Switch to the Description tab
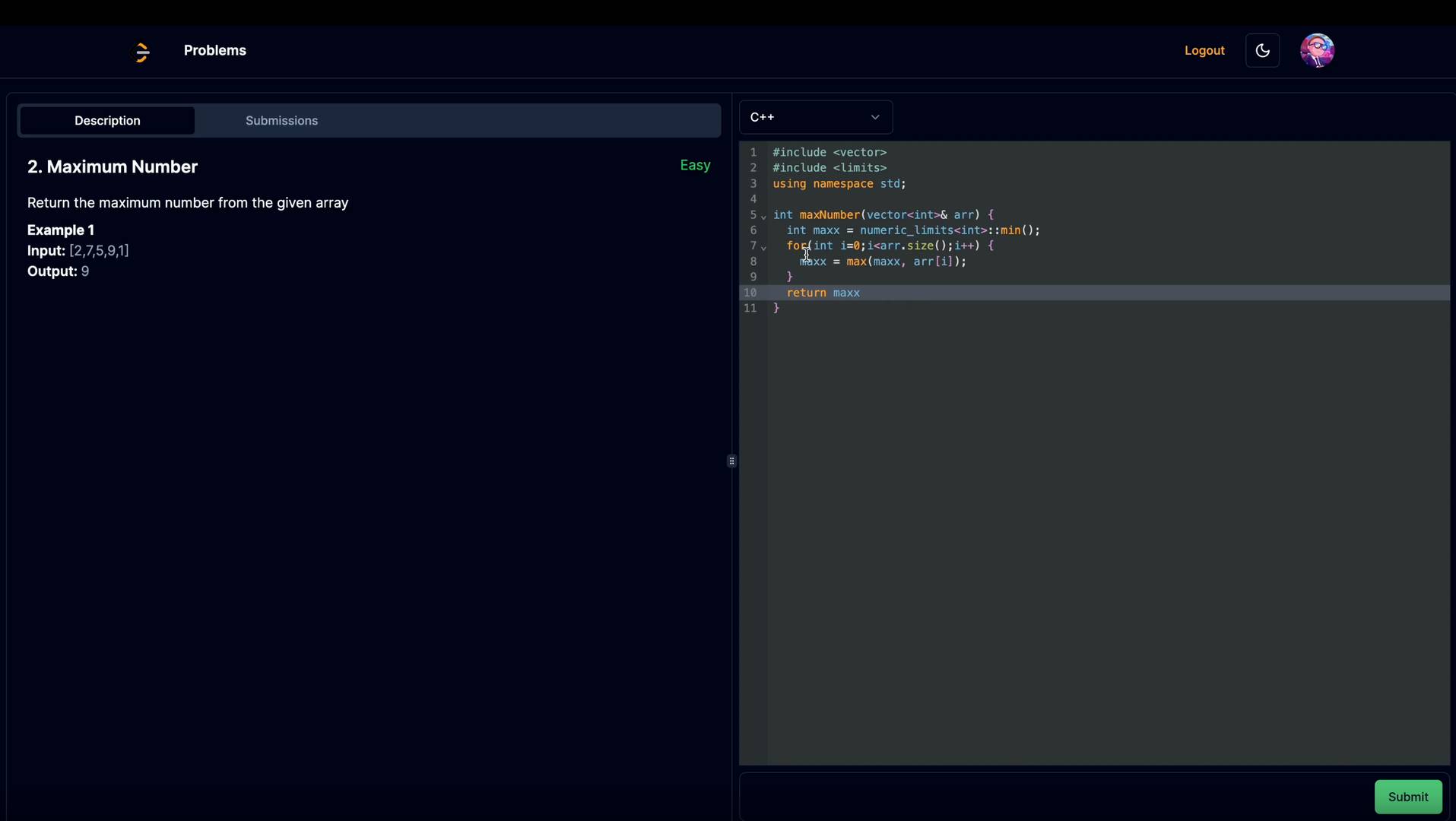1456x821 pixels. (x=107, y=121)
